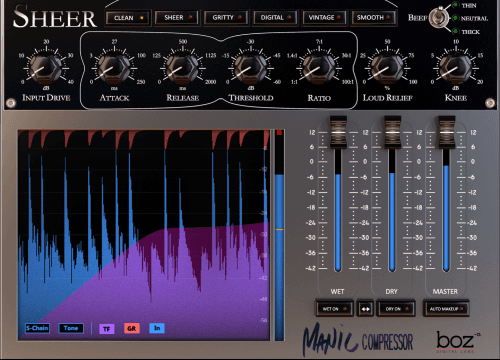Select the GRITTY compressor mode
The image size is (500, 360).
click(x=226, y=18)
